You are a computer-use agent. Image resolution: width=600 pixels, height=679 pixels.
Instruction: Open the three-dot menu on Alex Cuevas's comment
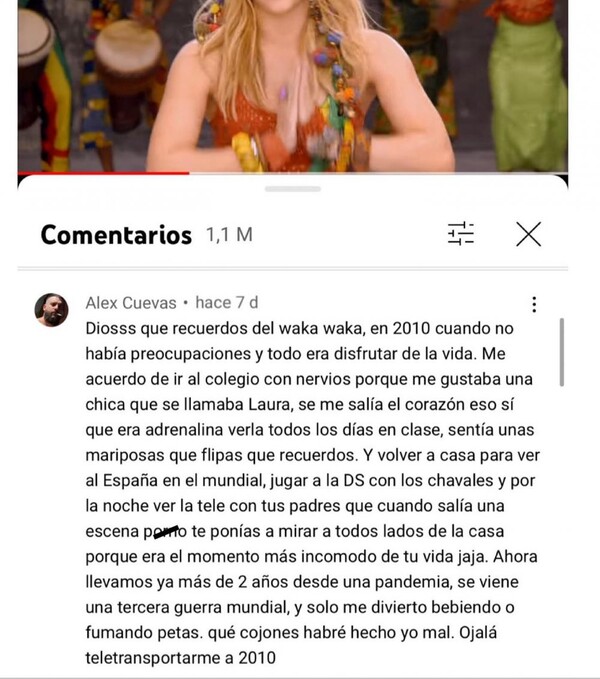click(x=534, y=304)
